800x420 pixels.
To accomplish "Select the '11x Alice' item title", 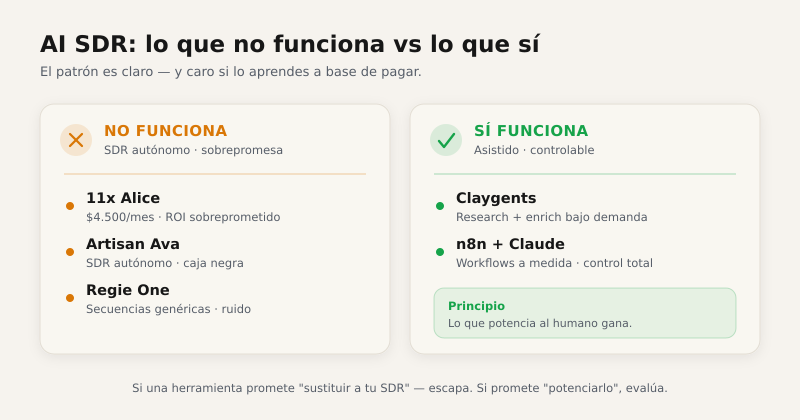I will [123, 198].
